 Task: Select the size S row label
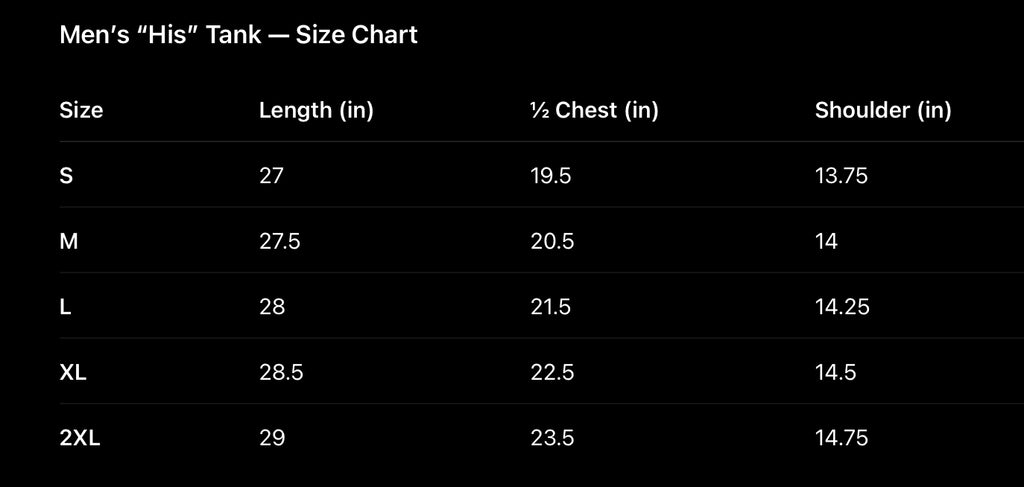[x=66, y=176]
